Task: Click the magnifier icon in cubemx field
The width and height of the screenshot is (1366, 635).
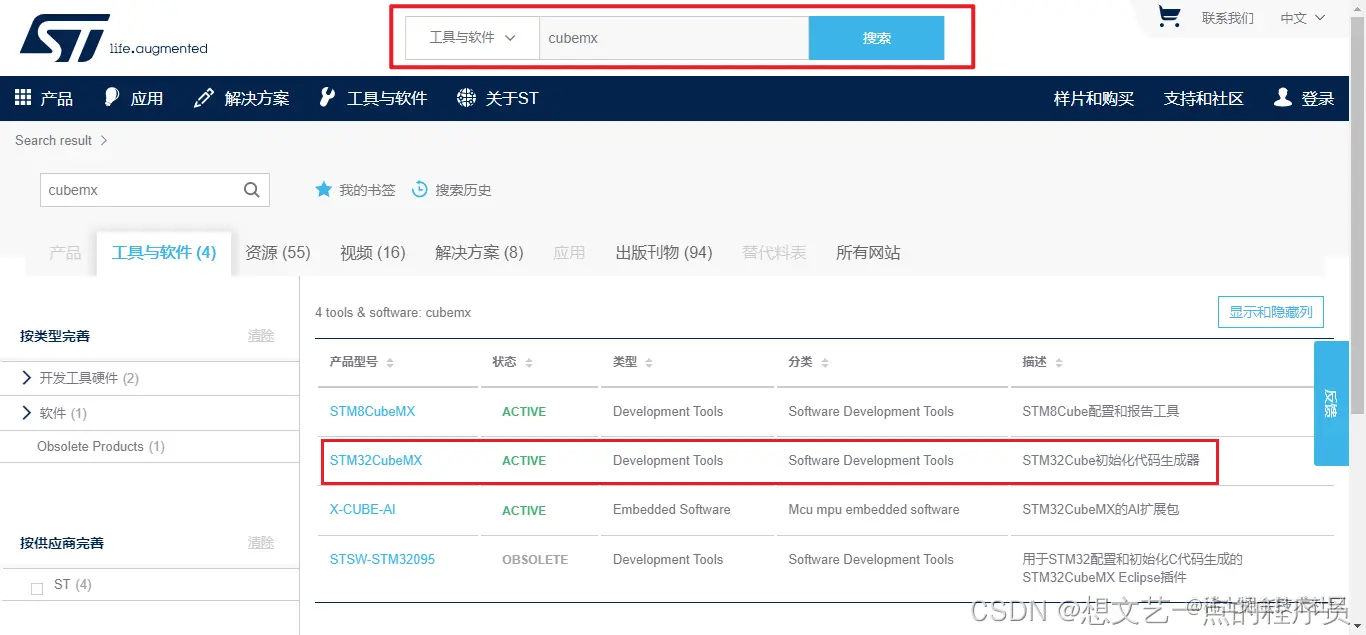Action: point(252,190)
